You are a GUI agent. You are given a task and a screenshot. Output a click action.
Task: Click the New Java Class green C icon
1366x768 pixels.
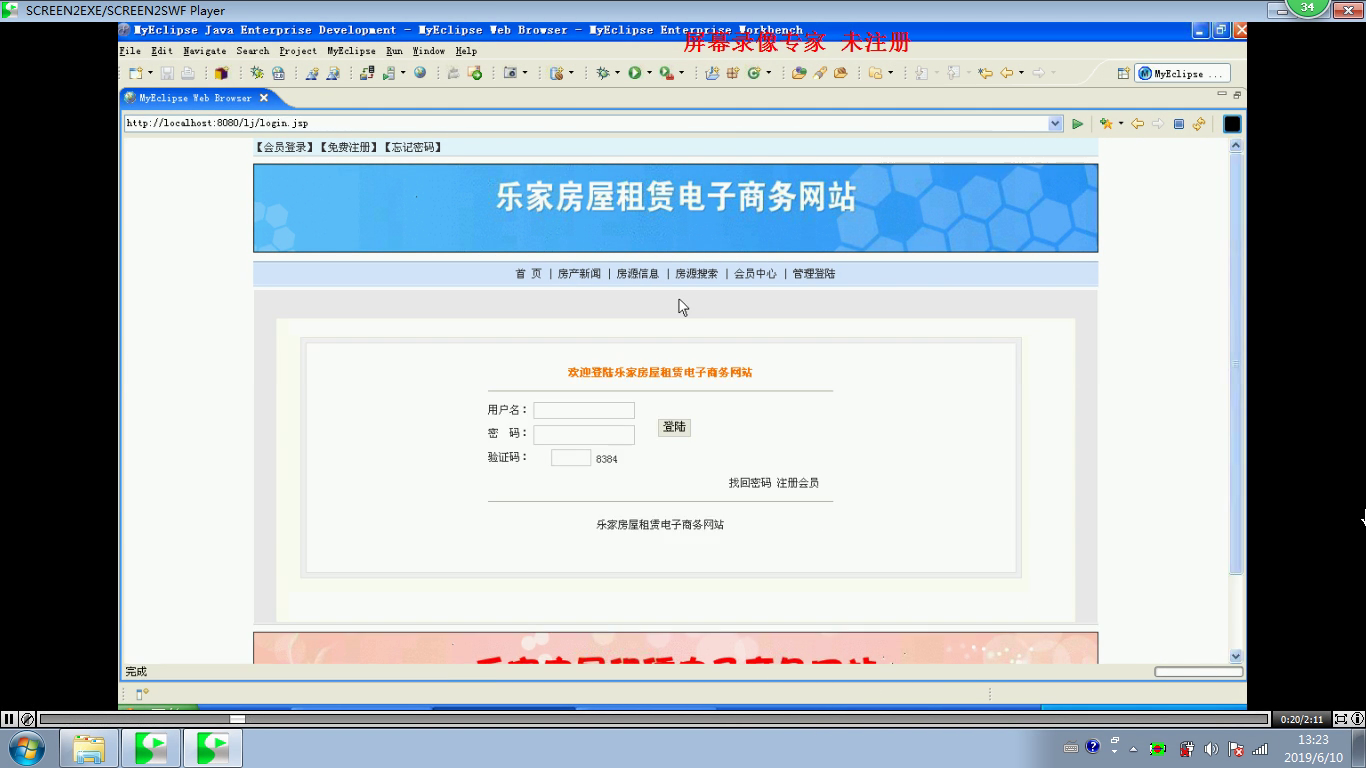pos(754,73)
